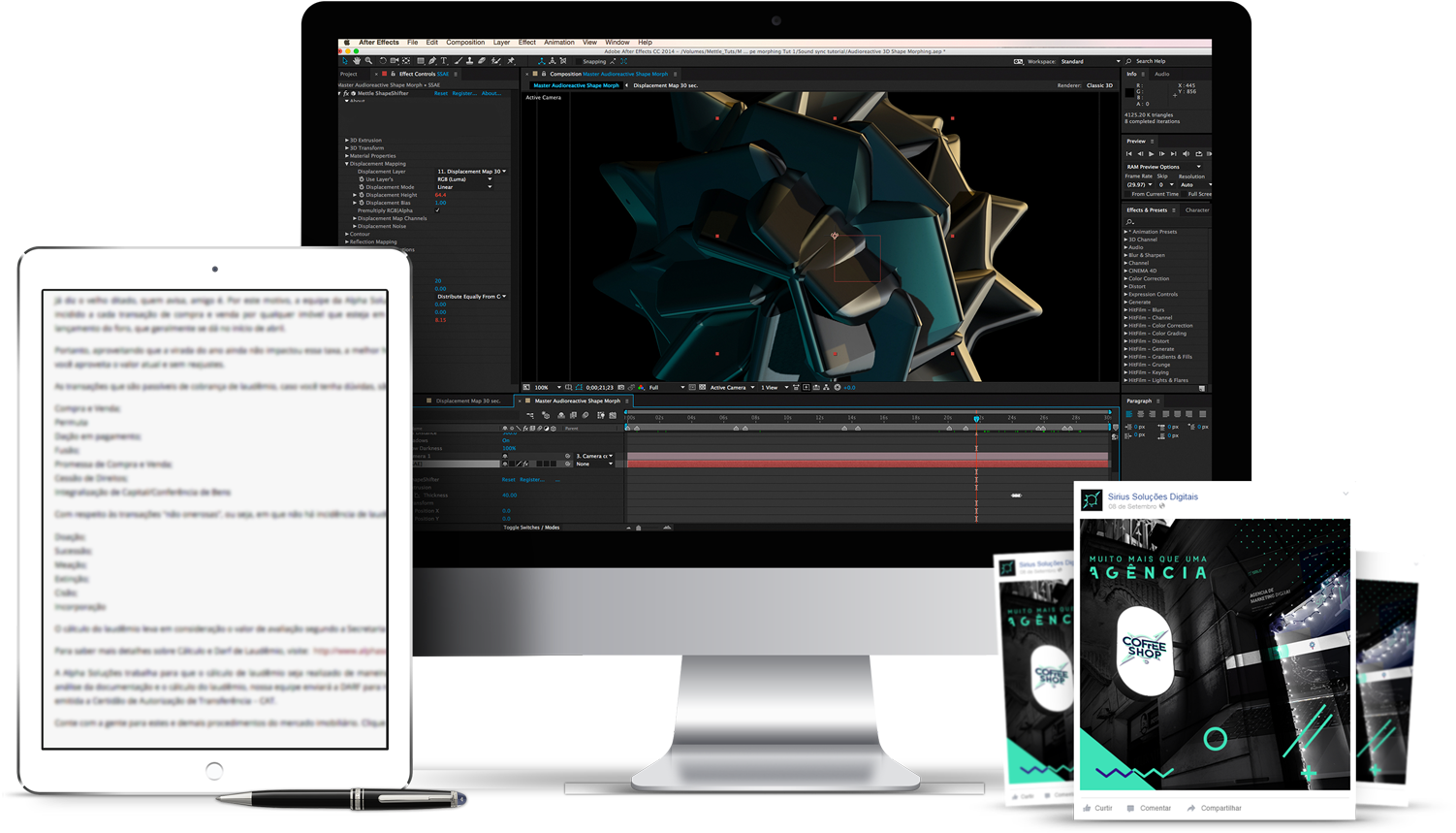Select the Puppet Pin tool
This screenshot has width=1456, height=833.
pos(511,61)
